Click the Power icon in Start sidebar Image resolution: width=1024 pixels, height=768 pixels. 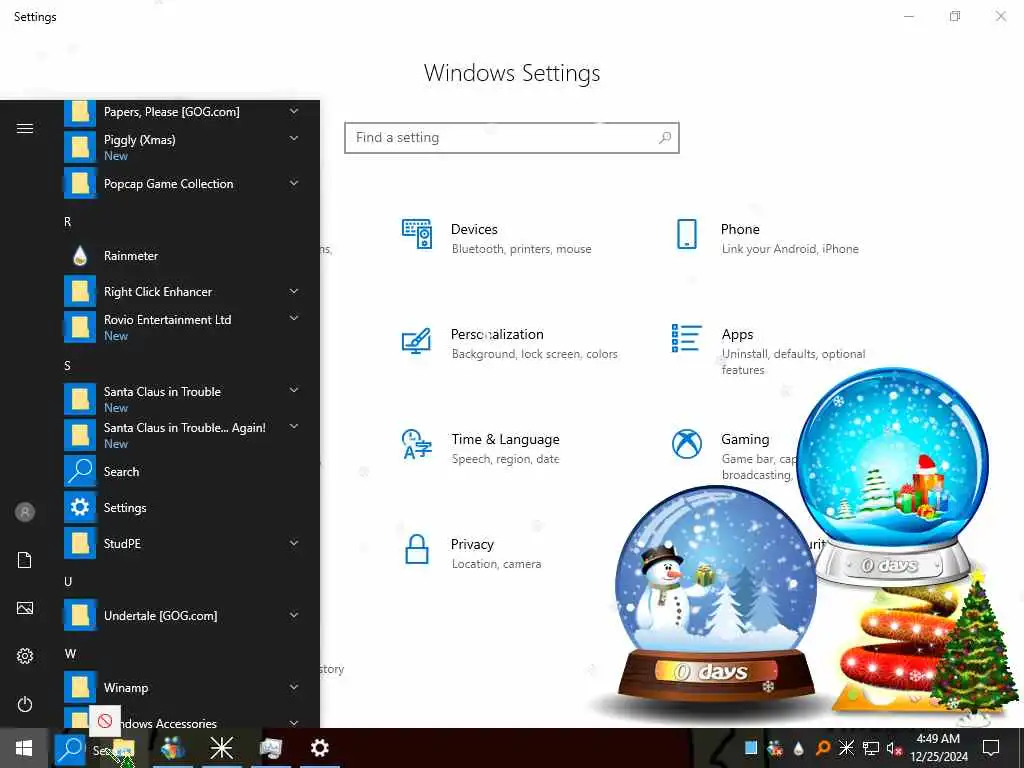(x=25, y=704)
